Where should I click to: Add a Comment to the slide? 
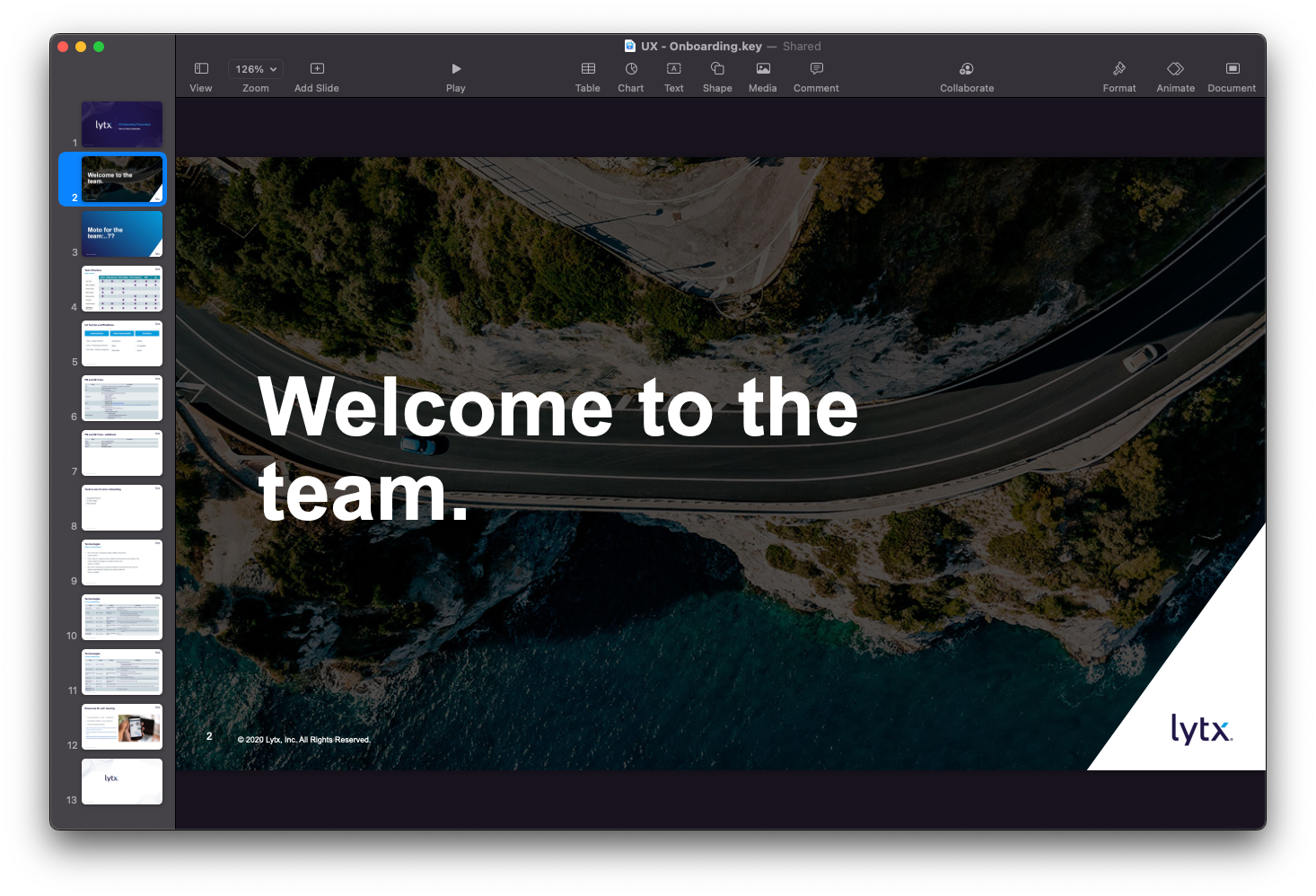point(816,68)
